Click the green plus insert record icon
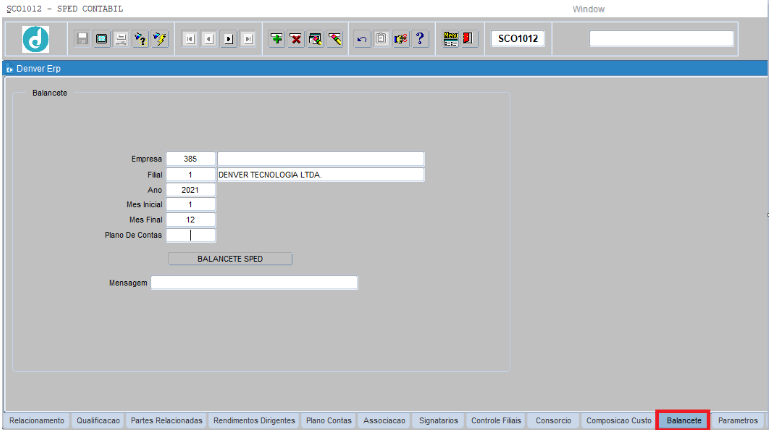The image size is (772, 430). click(277, 39)
